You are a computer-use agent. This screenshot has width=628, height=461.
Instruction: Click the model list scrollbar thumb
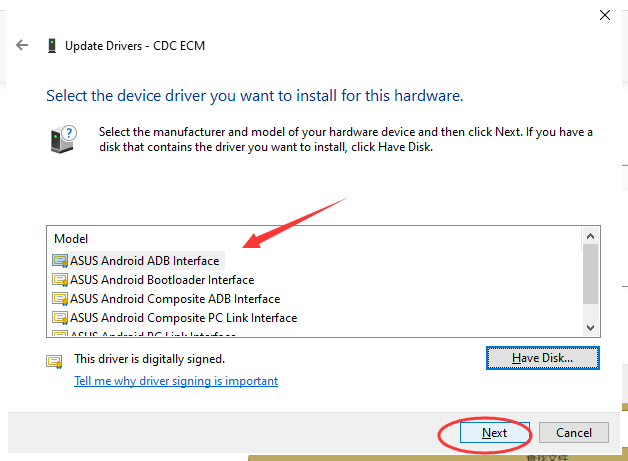click(590, 272)
